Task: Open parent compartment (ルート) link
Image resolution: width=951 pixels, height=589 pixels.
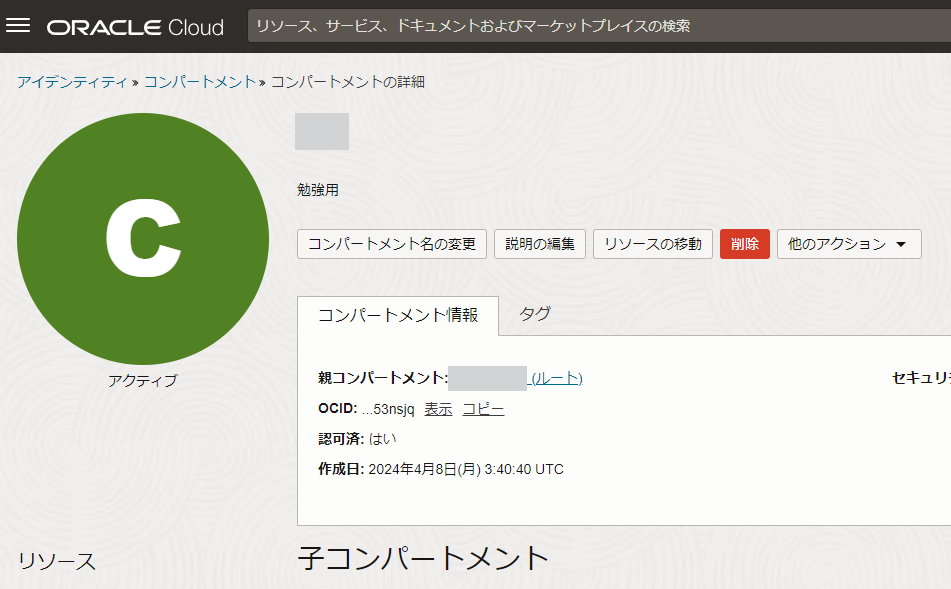Action: 555,379
